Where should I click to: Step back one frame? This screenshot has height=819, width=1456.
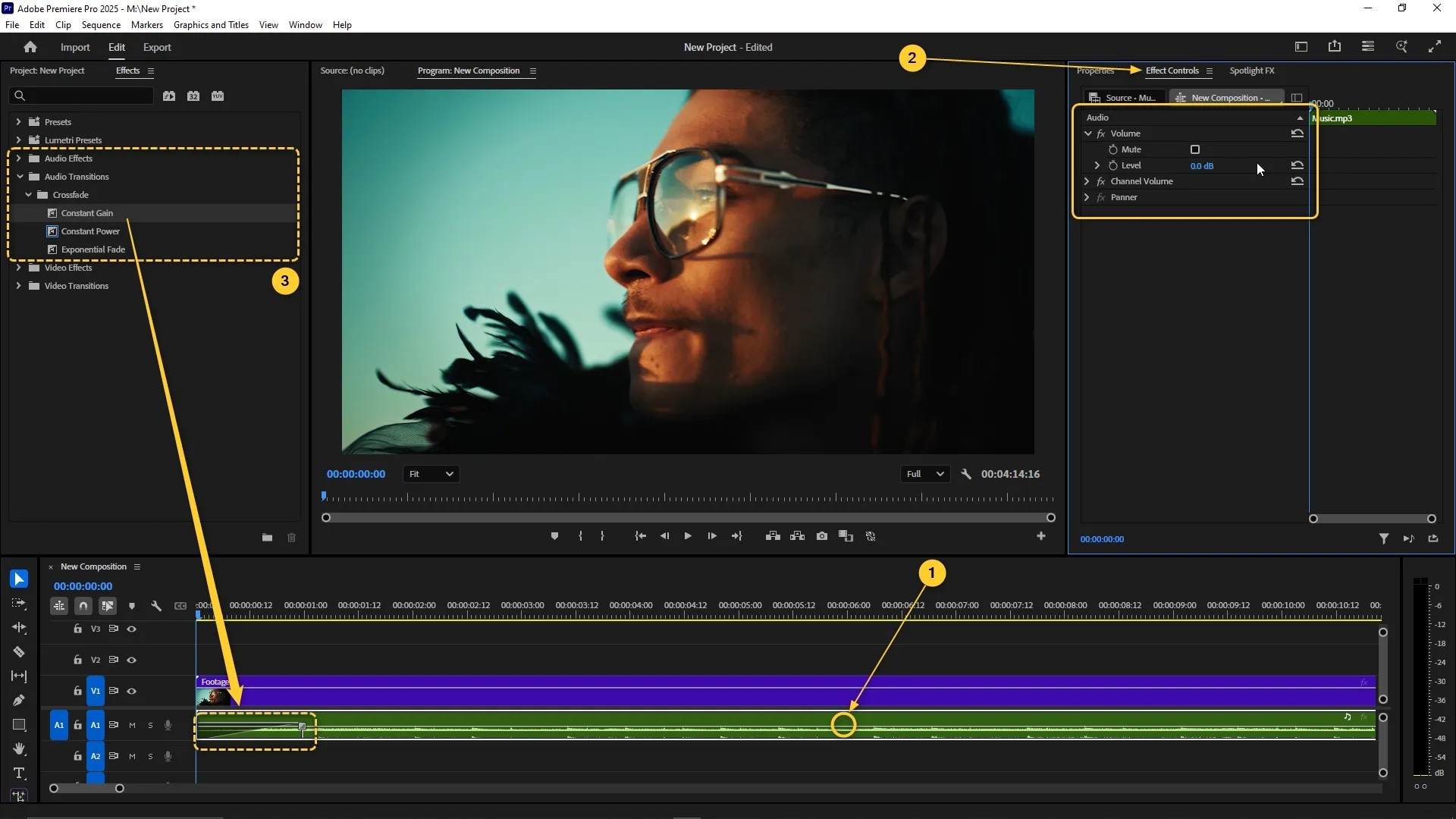665,536
